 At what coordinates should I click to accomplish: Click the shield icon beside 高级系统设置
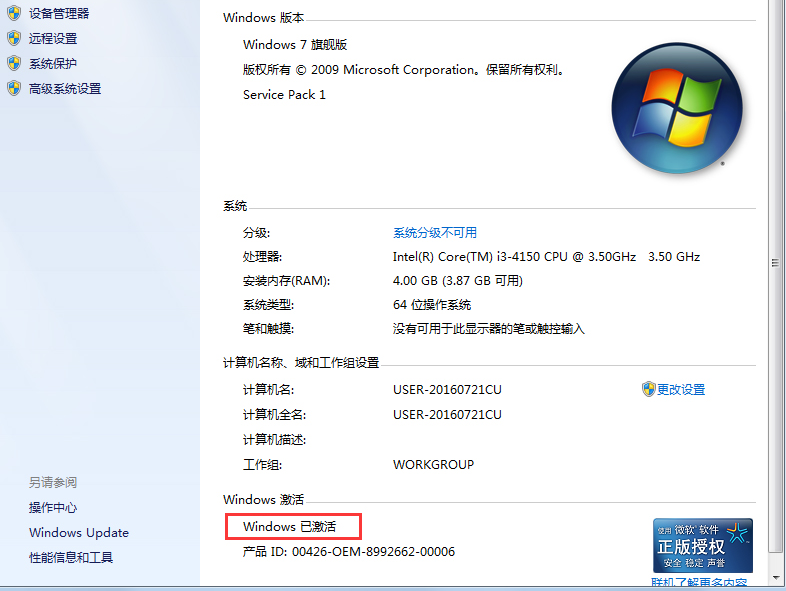tap(14, 88)
